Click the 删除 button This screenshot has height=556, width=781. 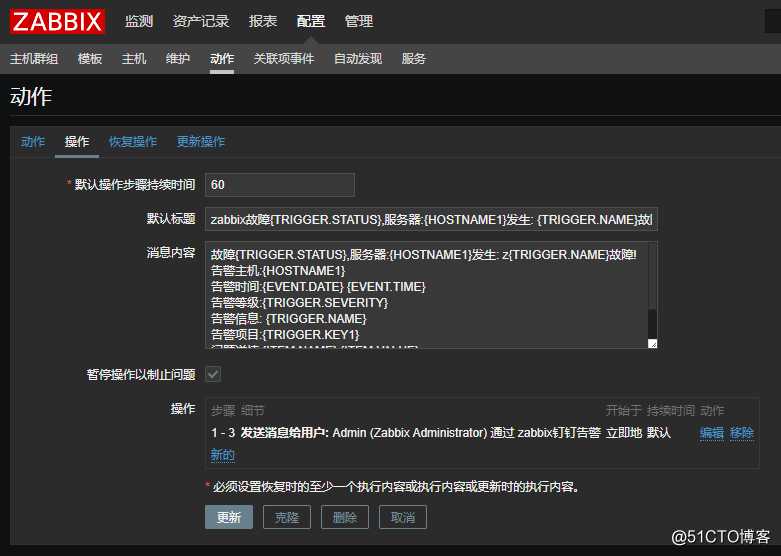tap(345, 517)
